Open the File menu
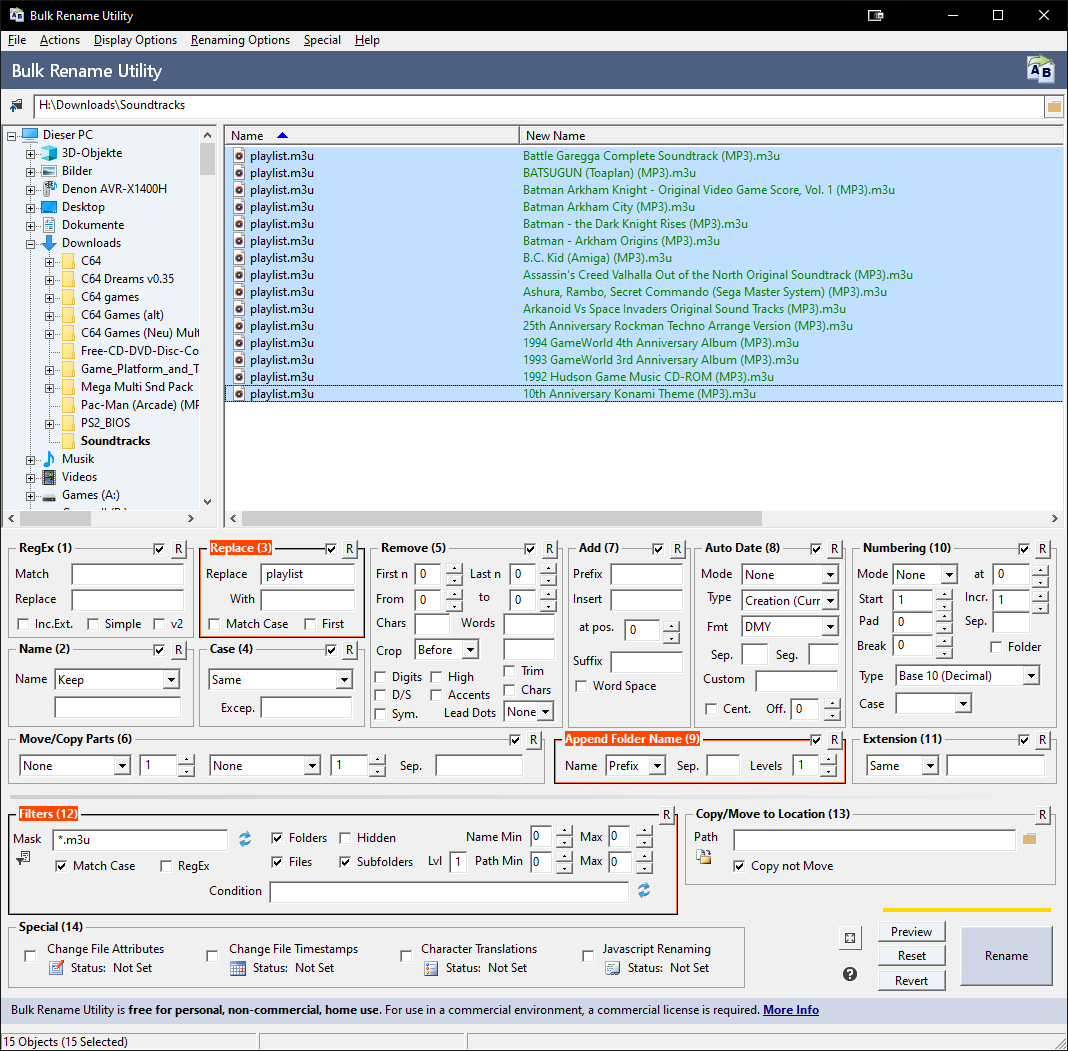This screenshot has width=1068, height=1051. [17, 40]
